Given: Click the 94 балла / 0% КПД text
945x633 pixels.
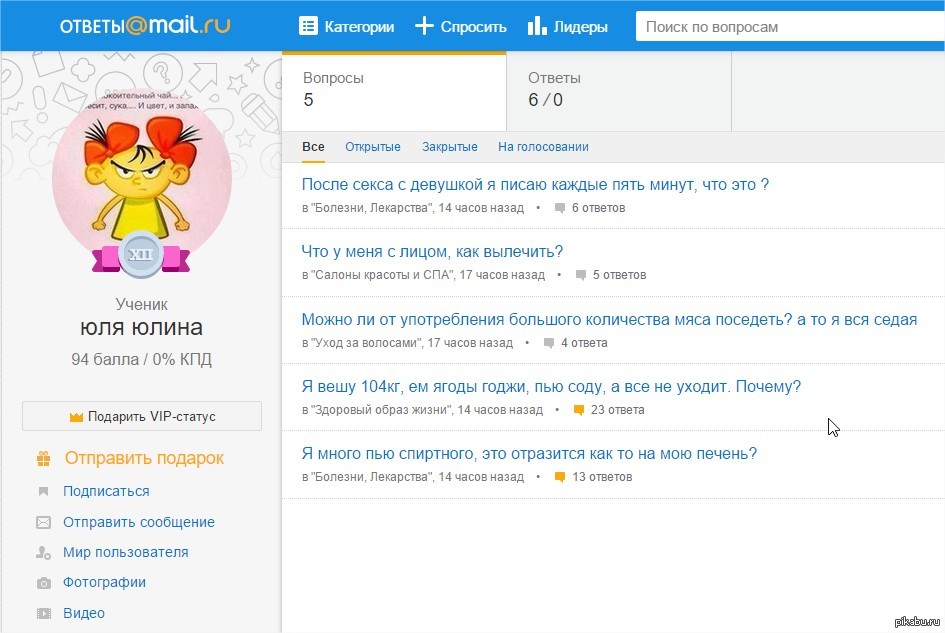Looking at the screenshot, I should [x=142, y=359].
